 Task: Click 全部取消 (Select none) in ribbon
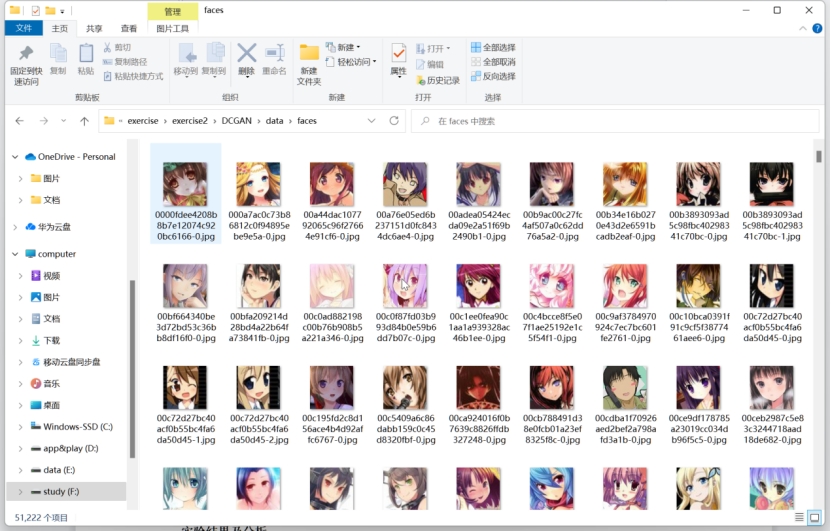[x=493, y=62]
